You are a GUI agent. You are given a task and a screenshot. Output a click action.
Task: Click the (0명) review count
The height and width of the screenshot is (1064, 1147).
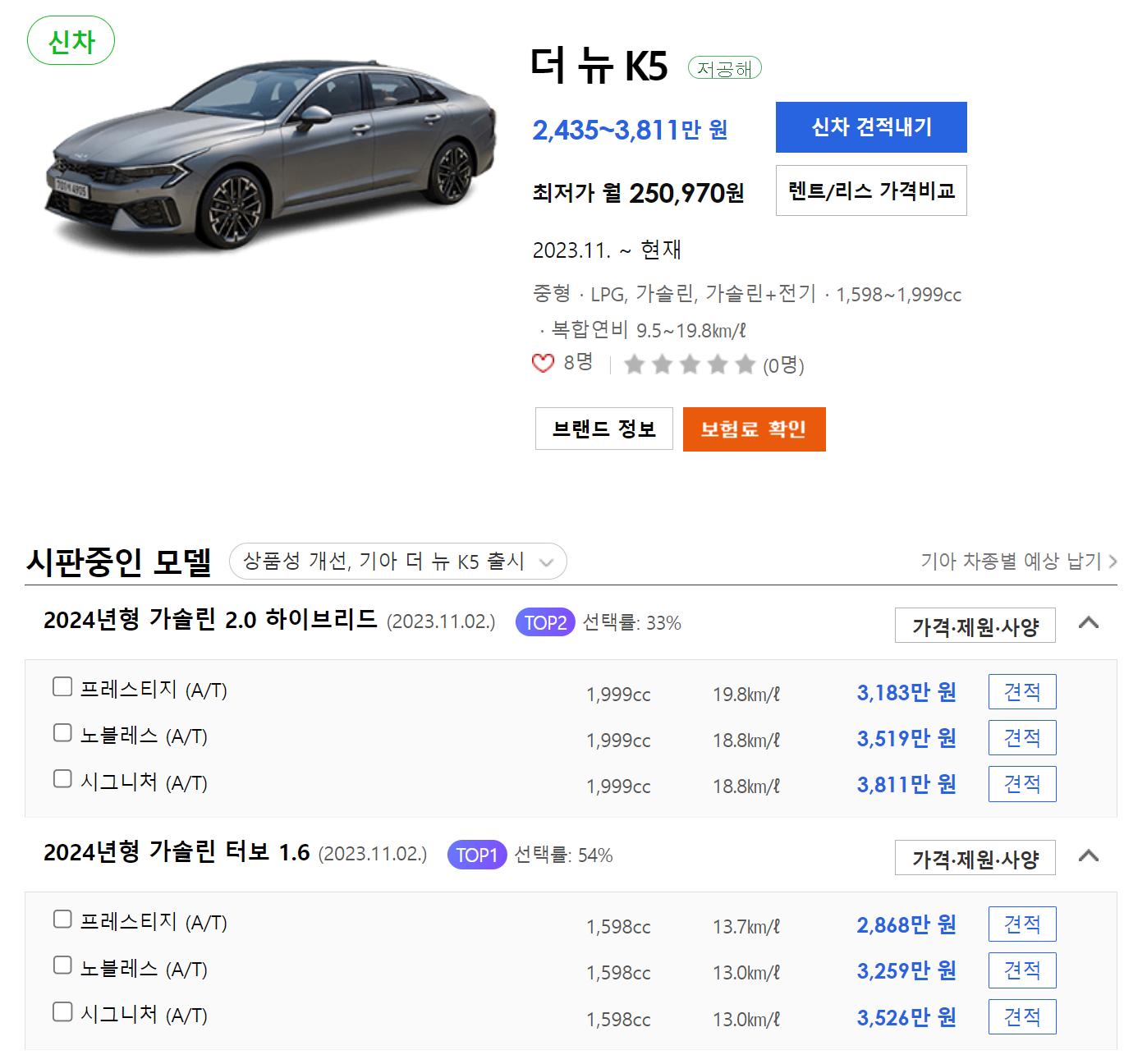point(783,365)
